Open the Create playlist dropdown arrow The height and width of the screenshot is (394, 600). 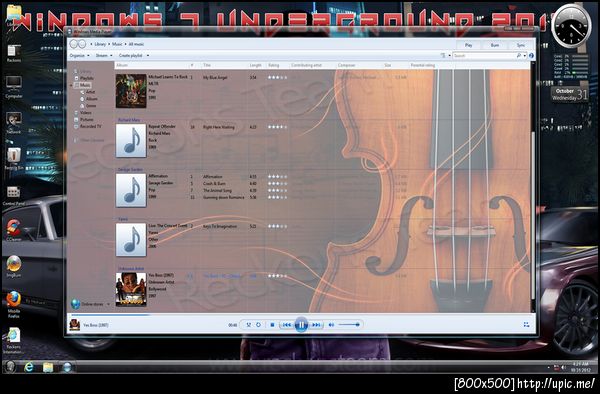(x=148, y=56)
